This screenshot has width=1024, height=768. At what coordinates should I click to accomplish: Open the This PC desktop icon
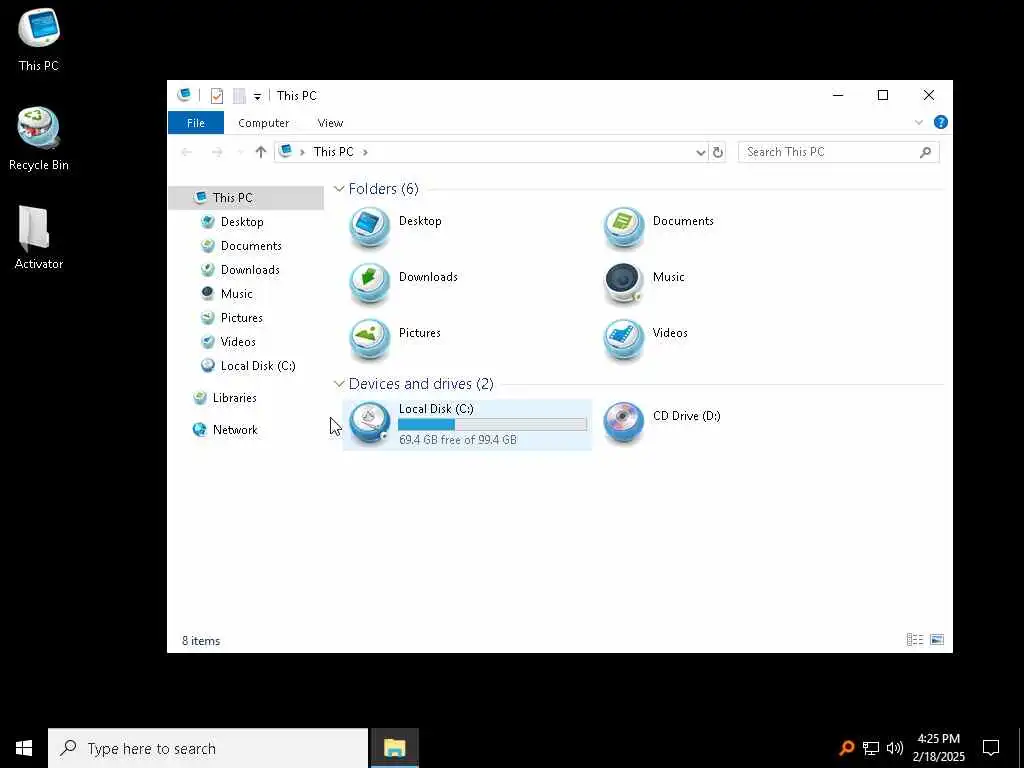(39, 39)
